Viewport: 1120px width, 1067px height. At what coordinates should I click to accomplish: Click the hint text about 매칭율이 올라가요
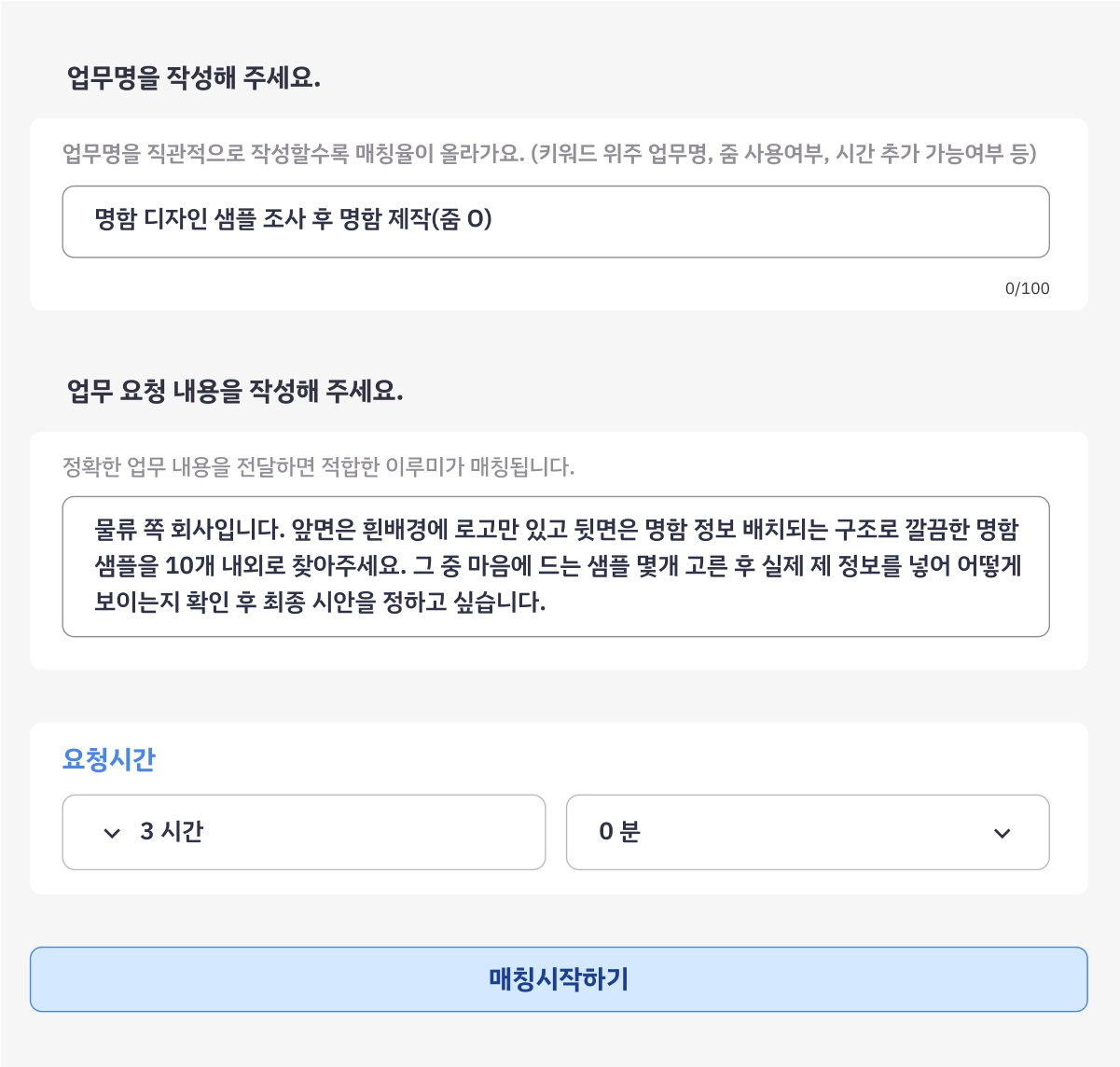pyautogui.click(x=549, y=154)
